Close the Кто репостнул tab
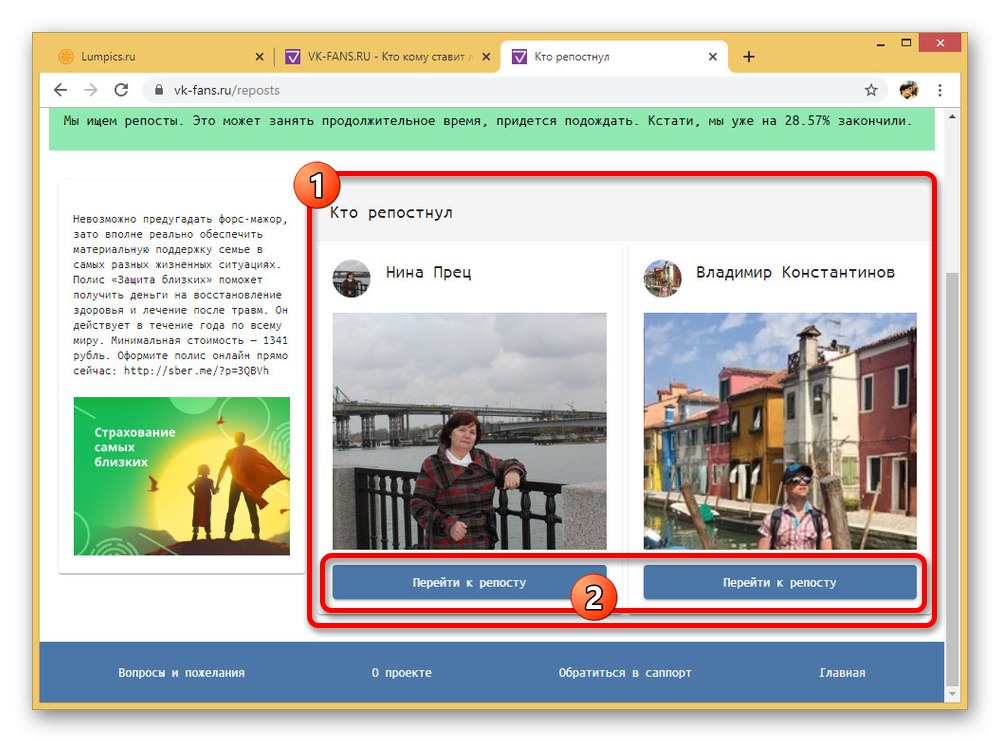1000x742 pixels. (713, 57)
